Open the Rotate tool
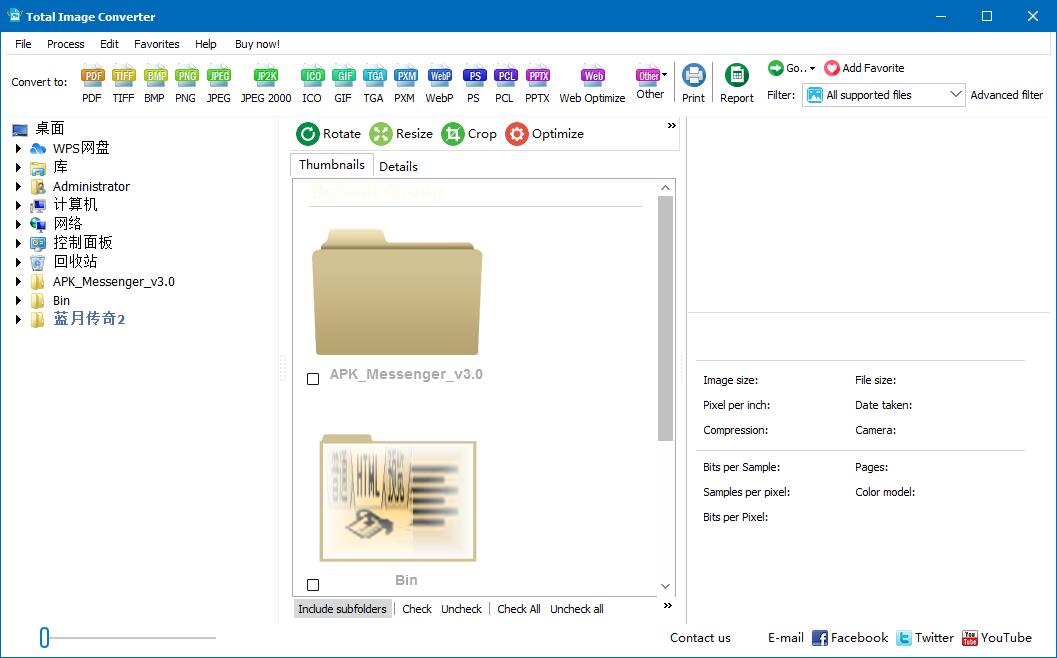 click(x=329, y=133)
